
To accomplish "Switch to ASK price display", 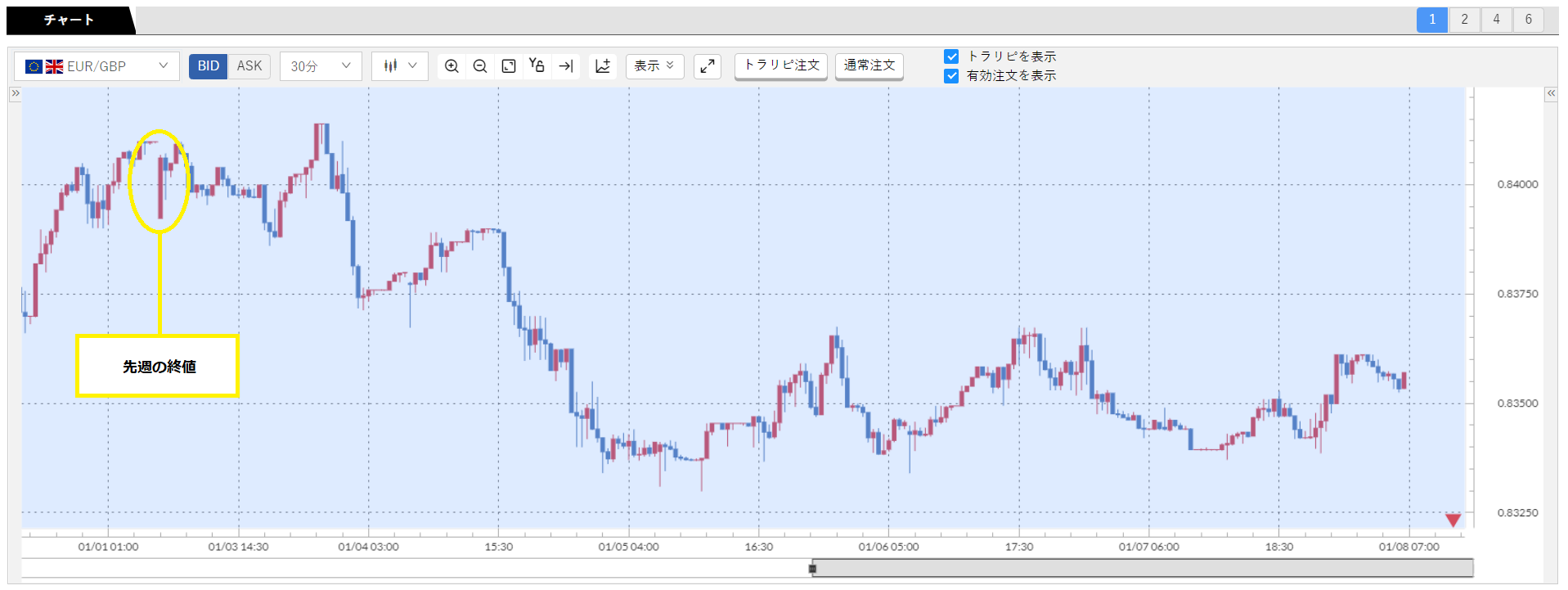I will (x=249, y=66).
